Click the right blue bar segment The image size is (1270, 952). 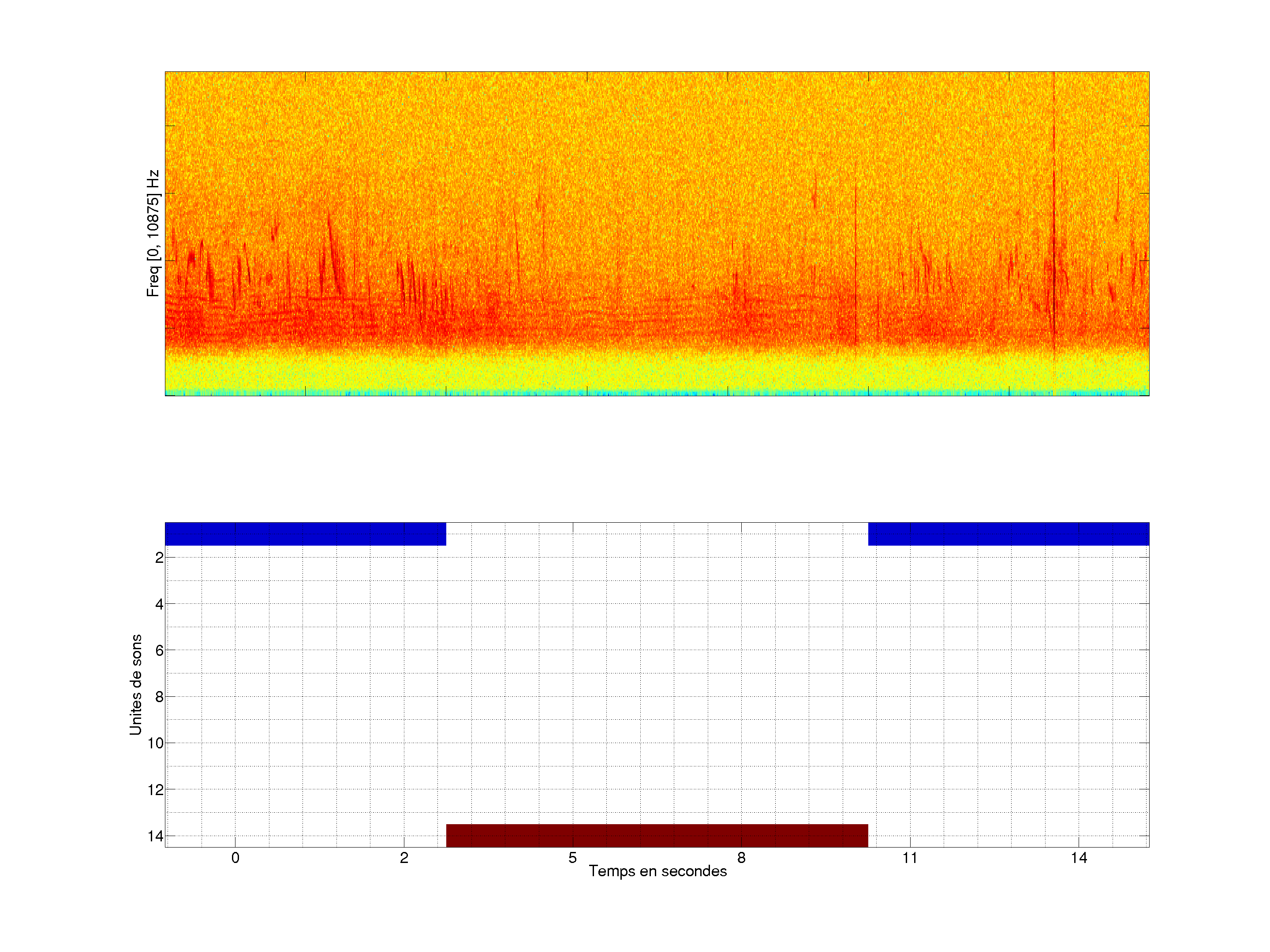pos(1008,534)
